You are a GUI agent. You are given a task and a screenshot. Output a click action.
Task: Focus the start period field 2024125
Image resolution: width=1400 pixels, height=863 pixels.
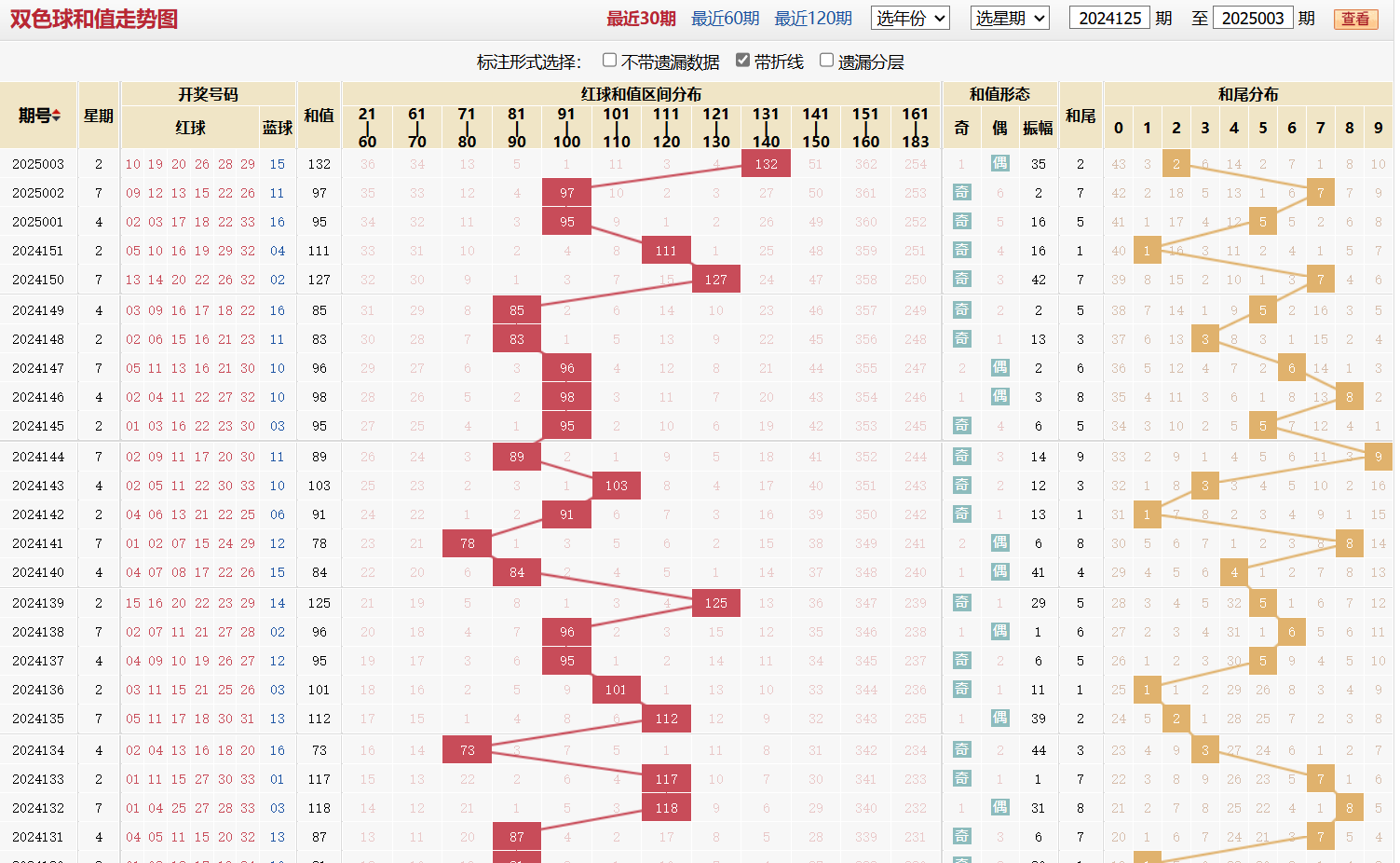pyautogui.click(x=1109, y=18)
